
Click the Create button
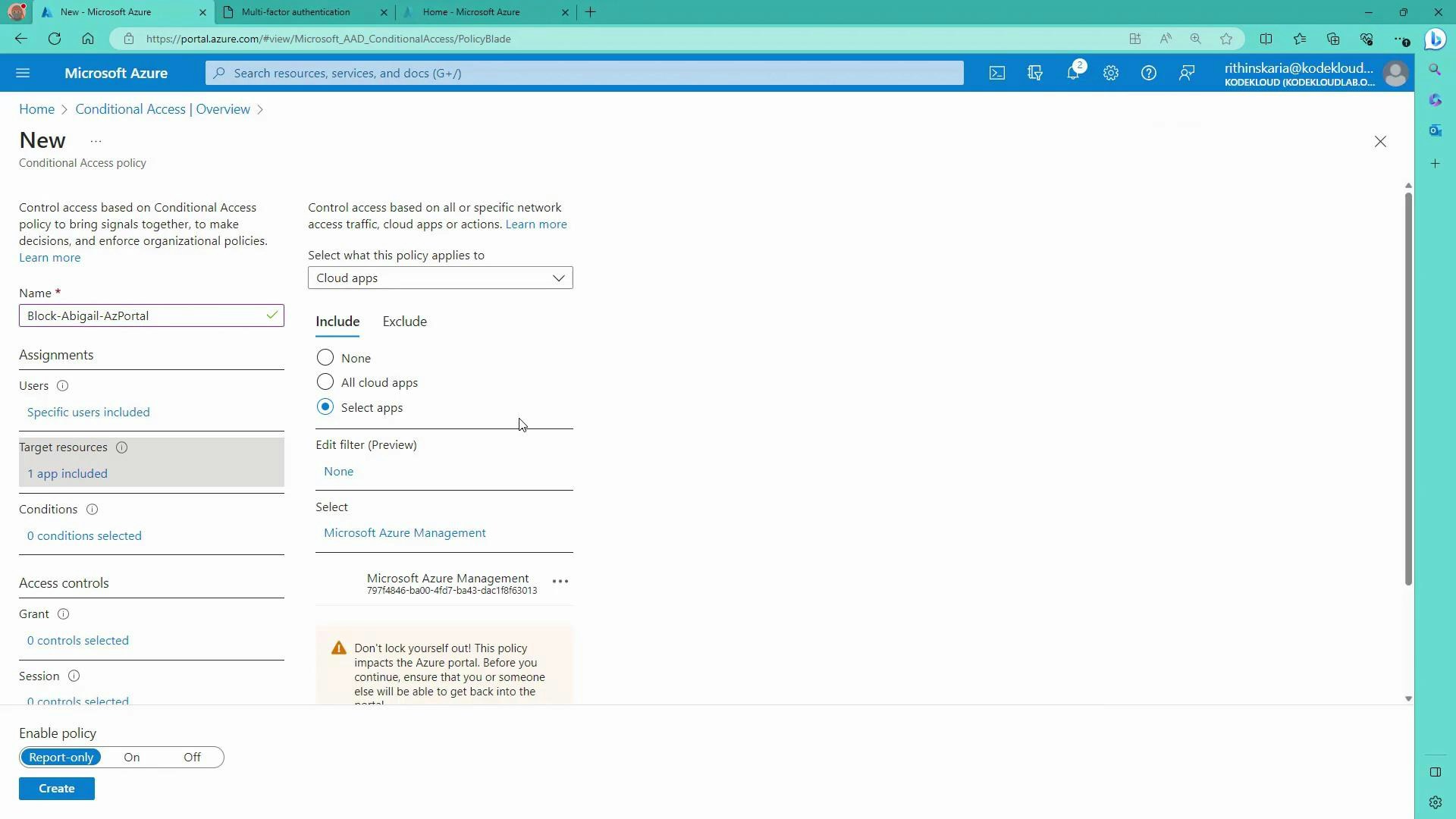click(56, 788)
